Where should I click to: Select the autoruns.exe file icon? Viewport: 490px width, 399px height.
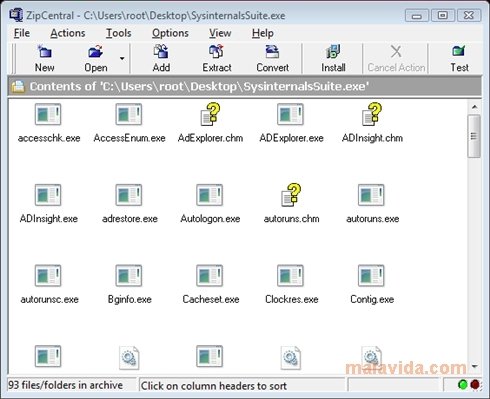tap(371, 195)
